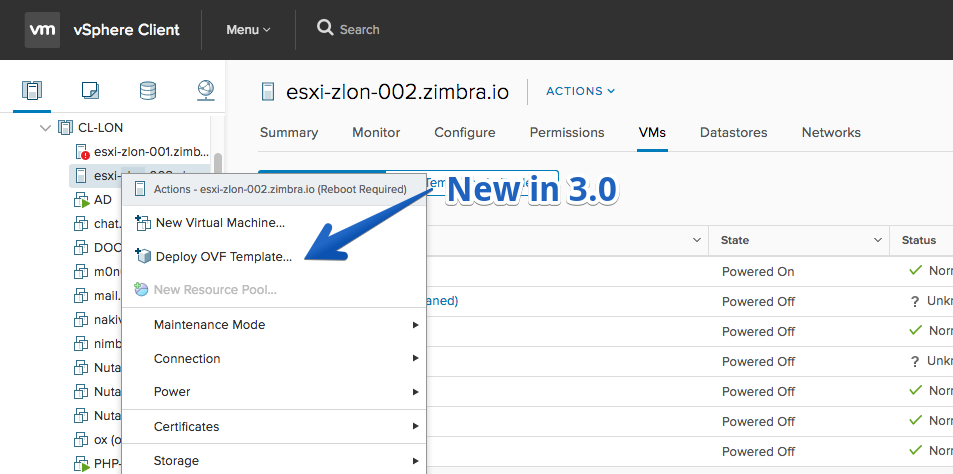Click the host icon beside esxi-zlon-002.zimbra.io title
953x474 pixels.
click(x=267, y=92)
